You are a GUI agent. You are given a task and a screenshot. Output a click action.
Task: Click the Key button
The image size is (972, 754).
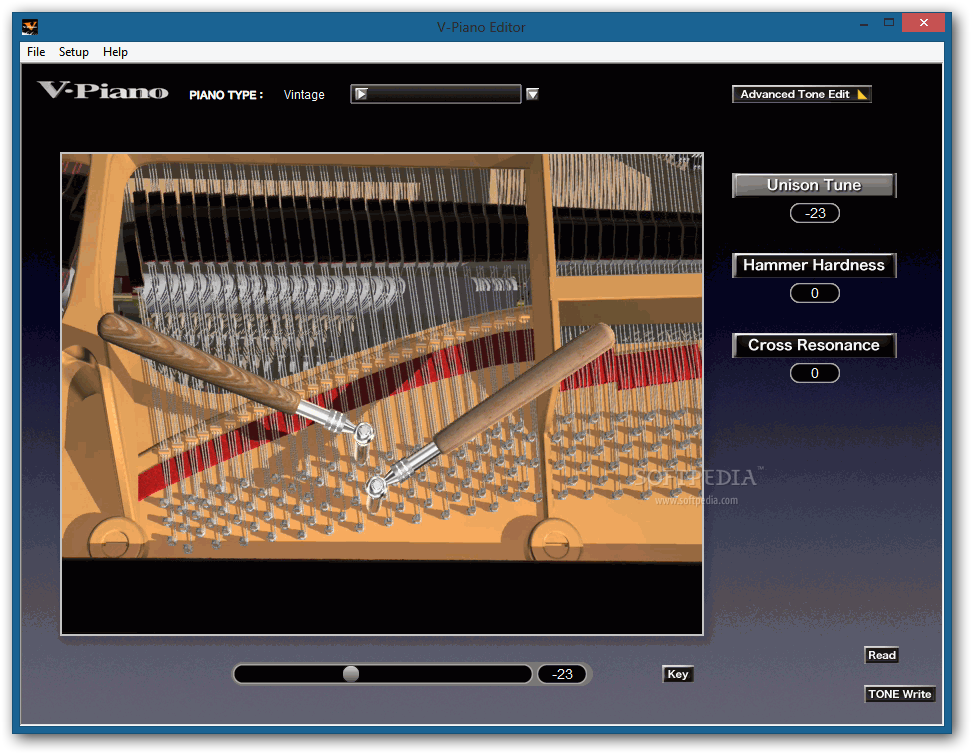click(x=678, y=674)
